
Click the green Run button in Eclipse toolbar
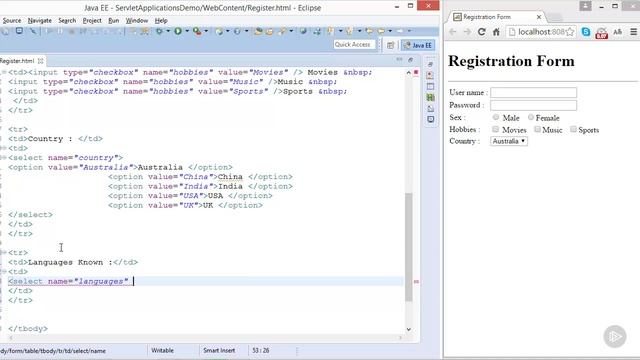click(x=178, y=31)
